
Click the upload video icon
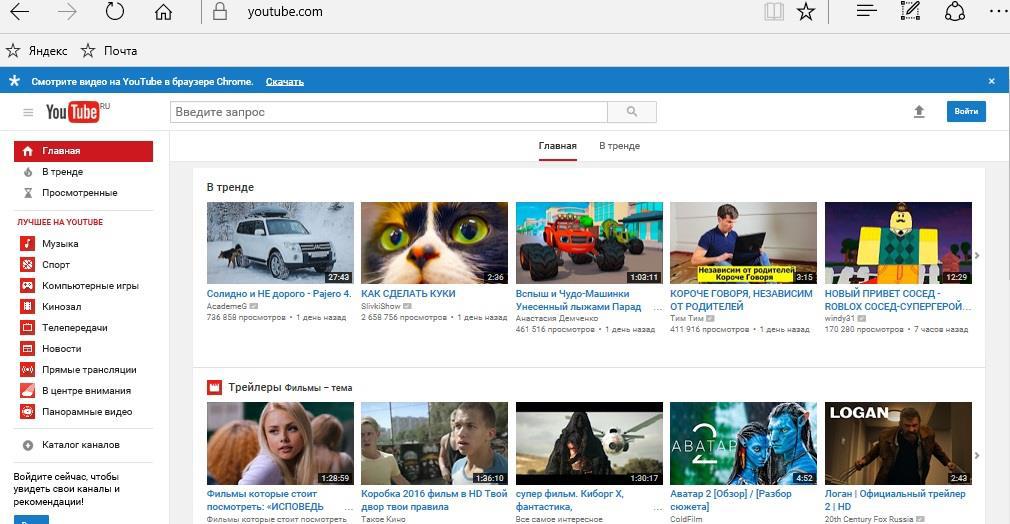pos(919,112)
